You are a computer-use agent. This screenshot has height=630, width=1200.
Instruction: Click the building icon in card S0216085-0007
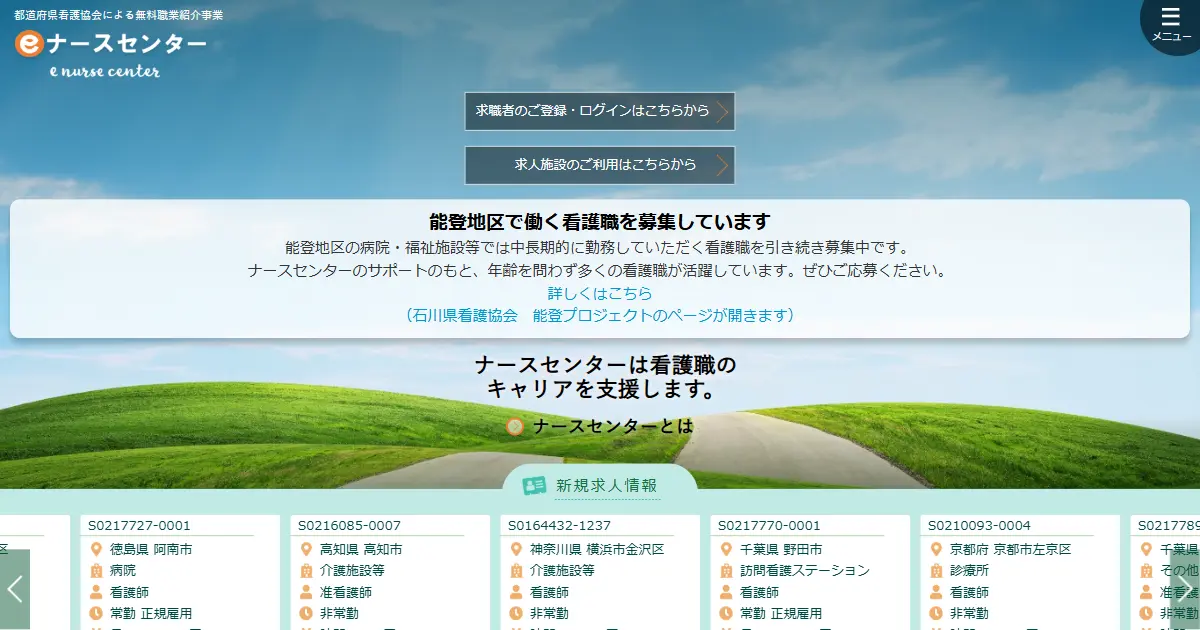[x=307, y=570]
